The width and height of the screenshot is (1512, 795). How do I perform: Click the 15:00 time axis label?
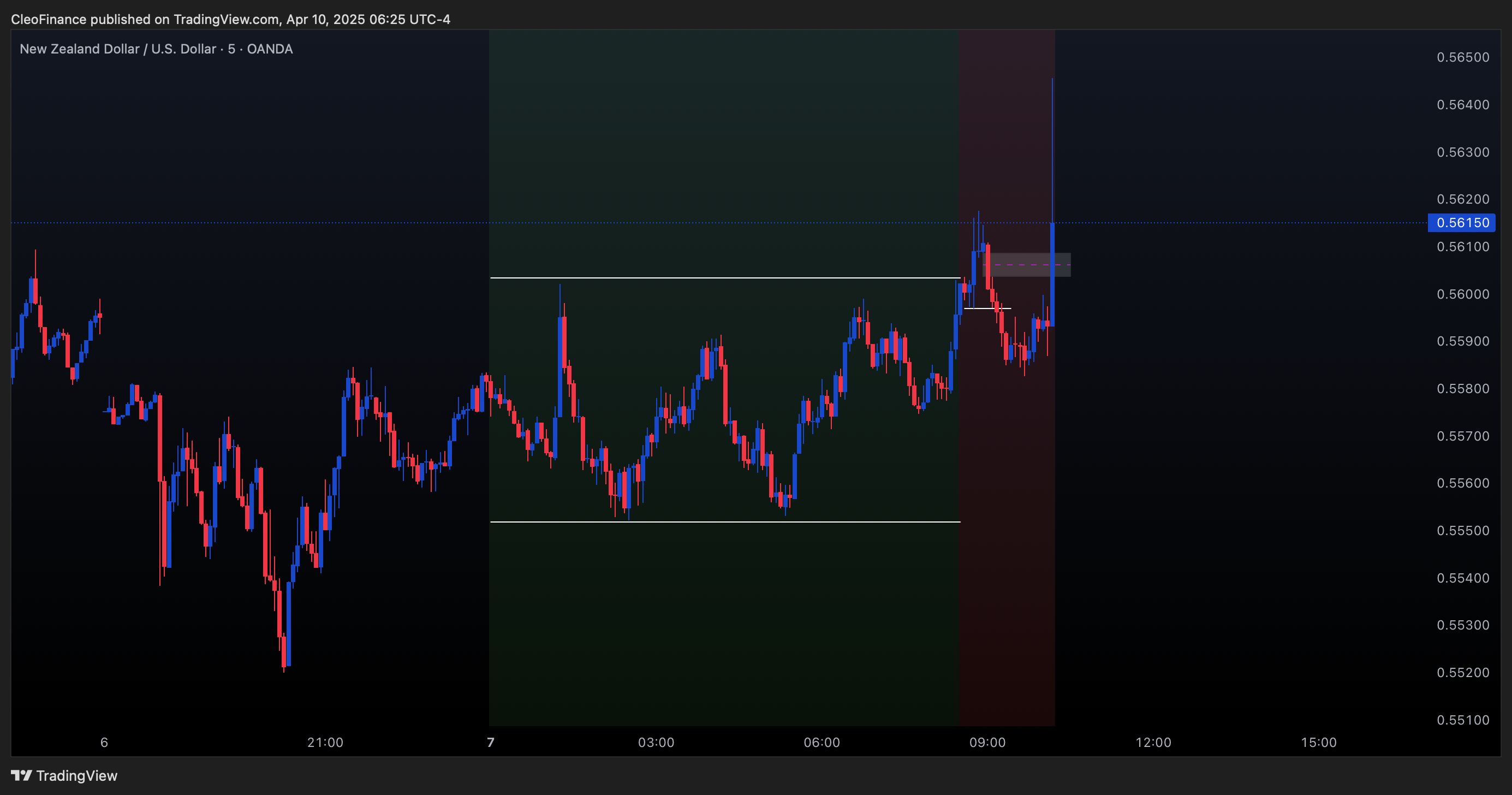tap(1319, 743)
